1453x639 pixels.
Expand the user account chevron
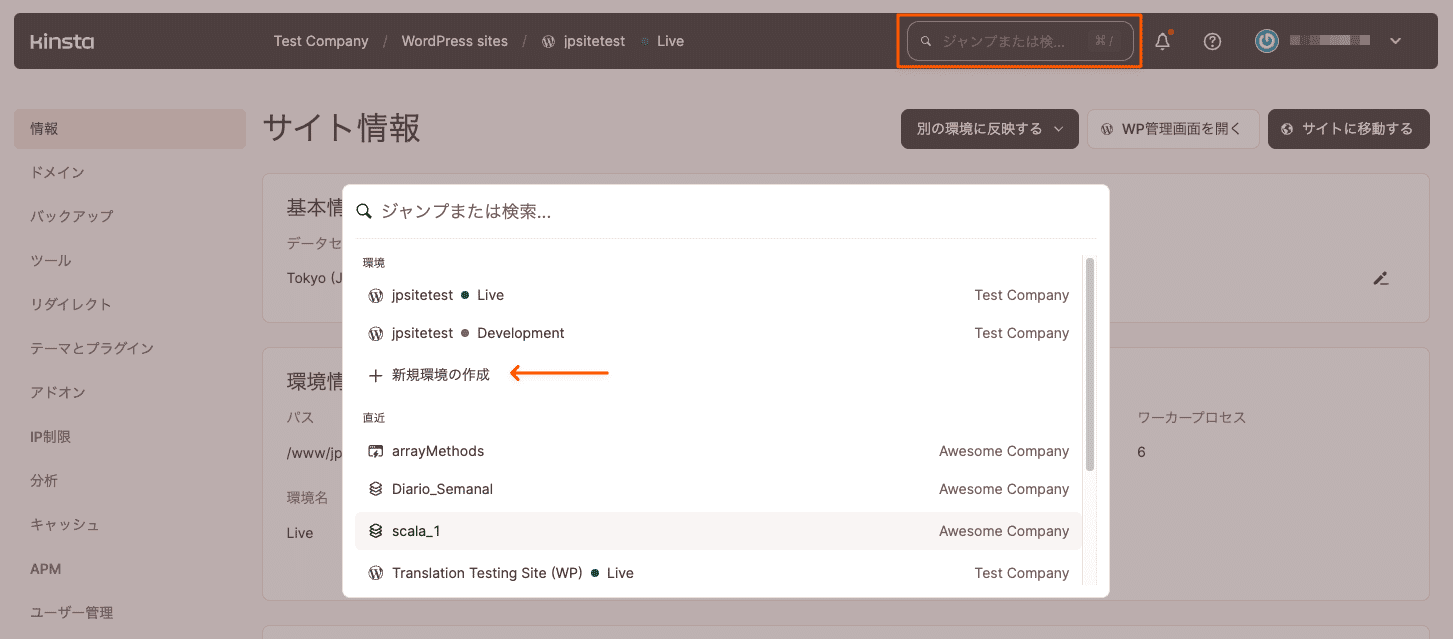point(1396,41)
